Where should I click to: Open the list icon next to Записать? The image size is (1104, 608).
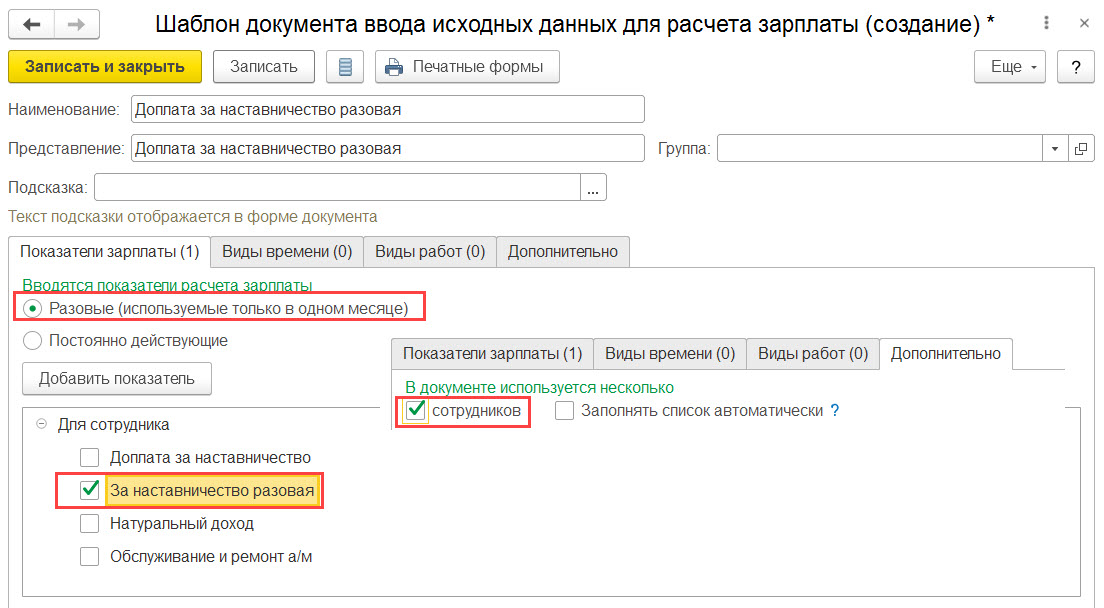pyautogui.click(x=345, y=67)
